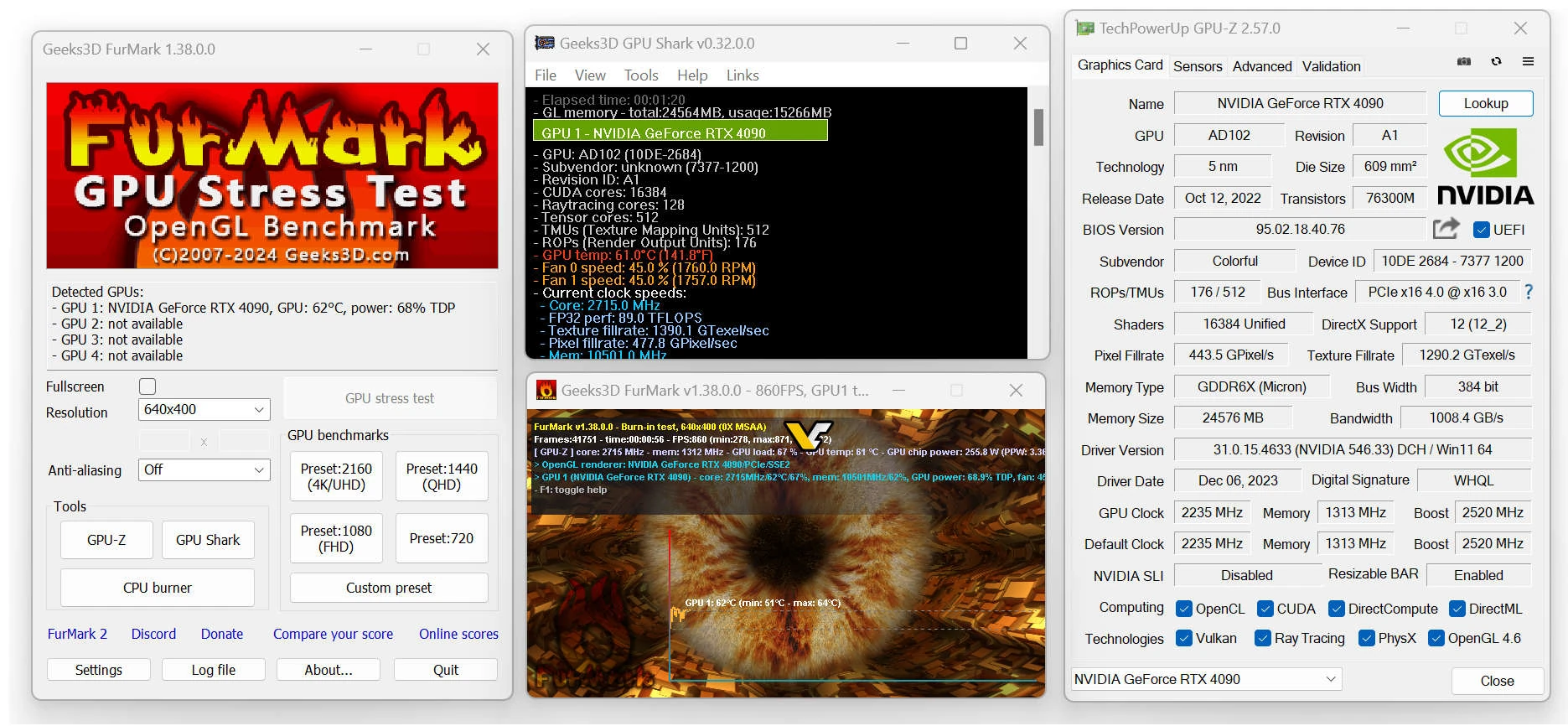Click the Close button in GPU-Z
The width and height of the screenshot is (1568, 726).
coord(1497,681)
